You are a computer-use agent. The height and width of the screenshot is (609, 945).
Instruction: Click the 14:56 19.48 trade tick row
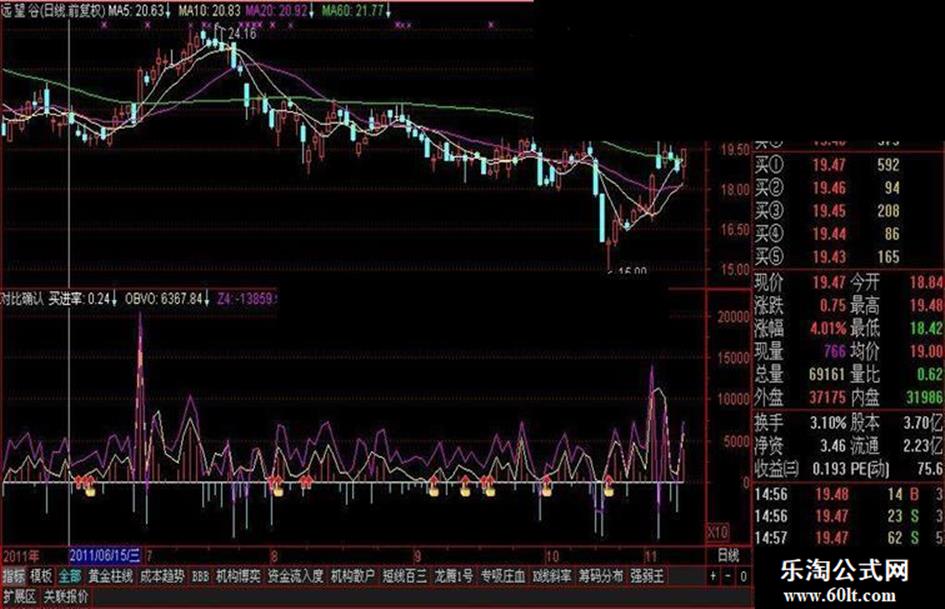(848, 494)
